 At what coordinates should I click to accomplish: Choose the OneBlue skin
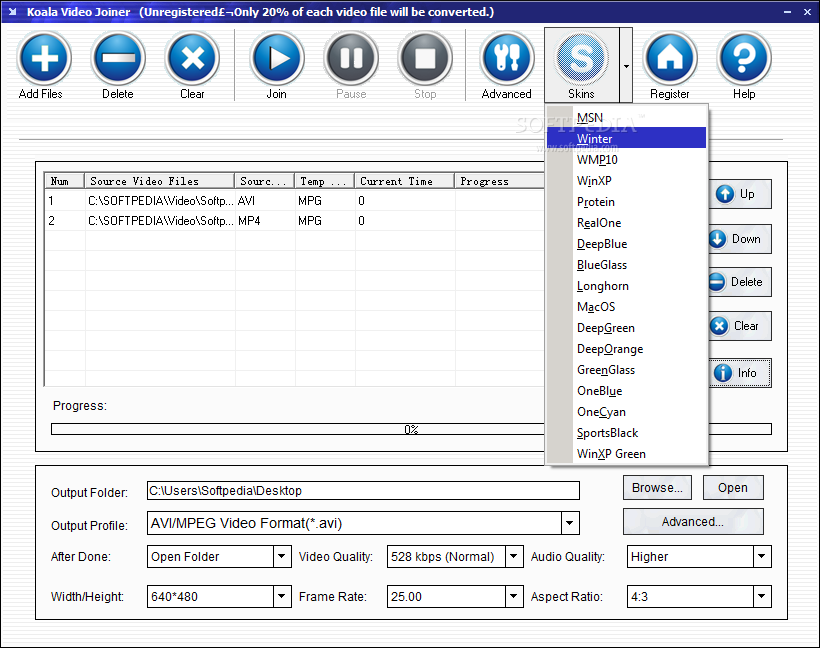tap(626, 391)
